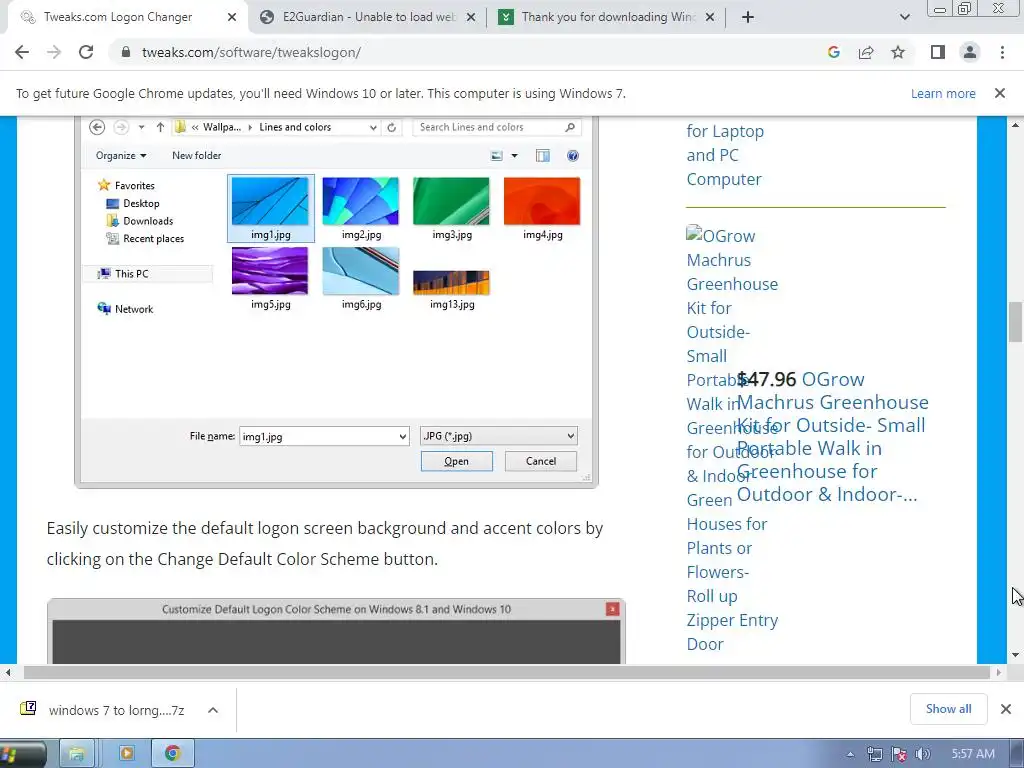Go back using Chrome's back arrow
Viewport: 1024px width, 768px height.
click(22, 52)
